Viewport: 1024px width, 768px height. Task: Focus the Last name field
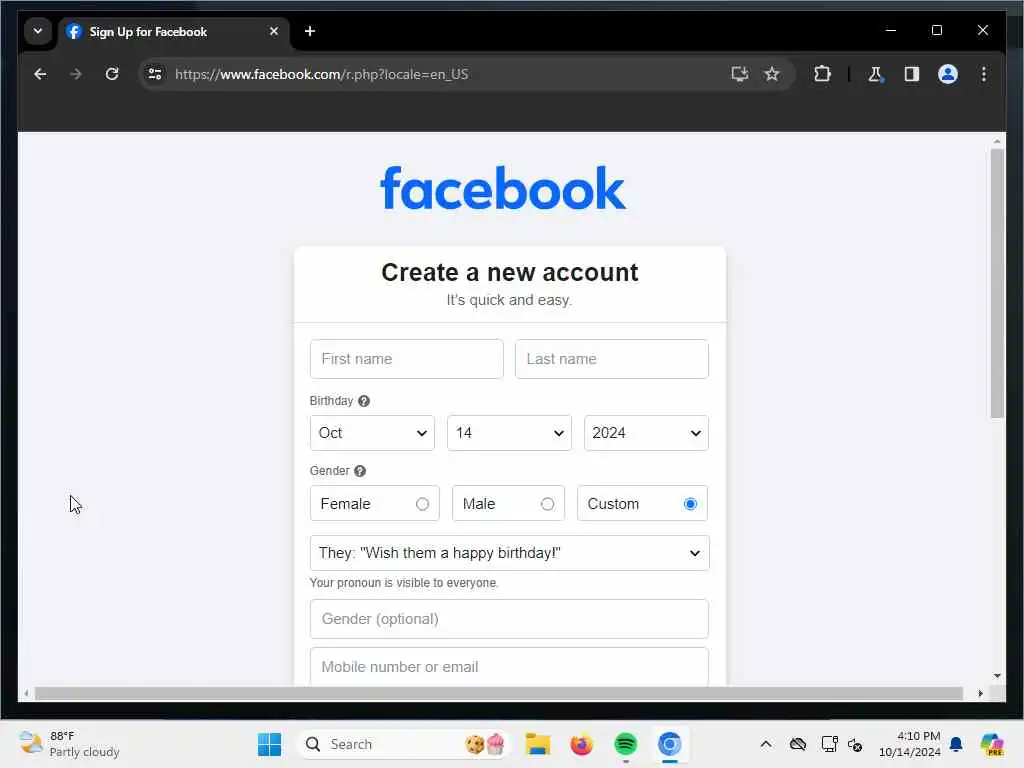612,359
